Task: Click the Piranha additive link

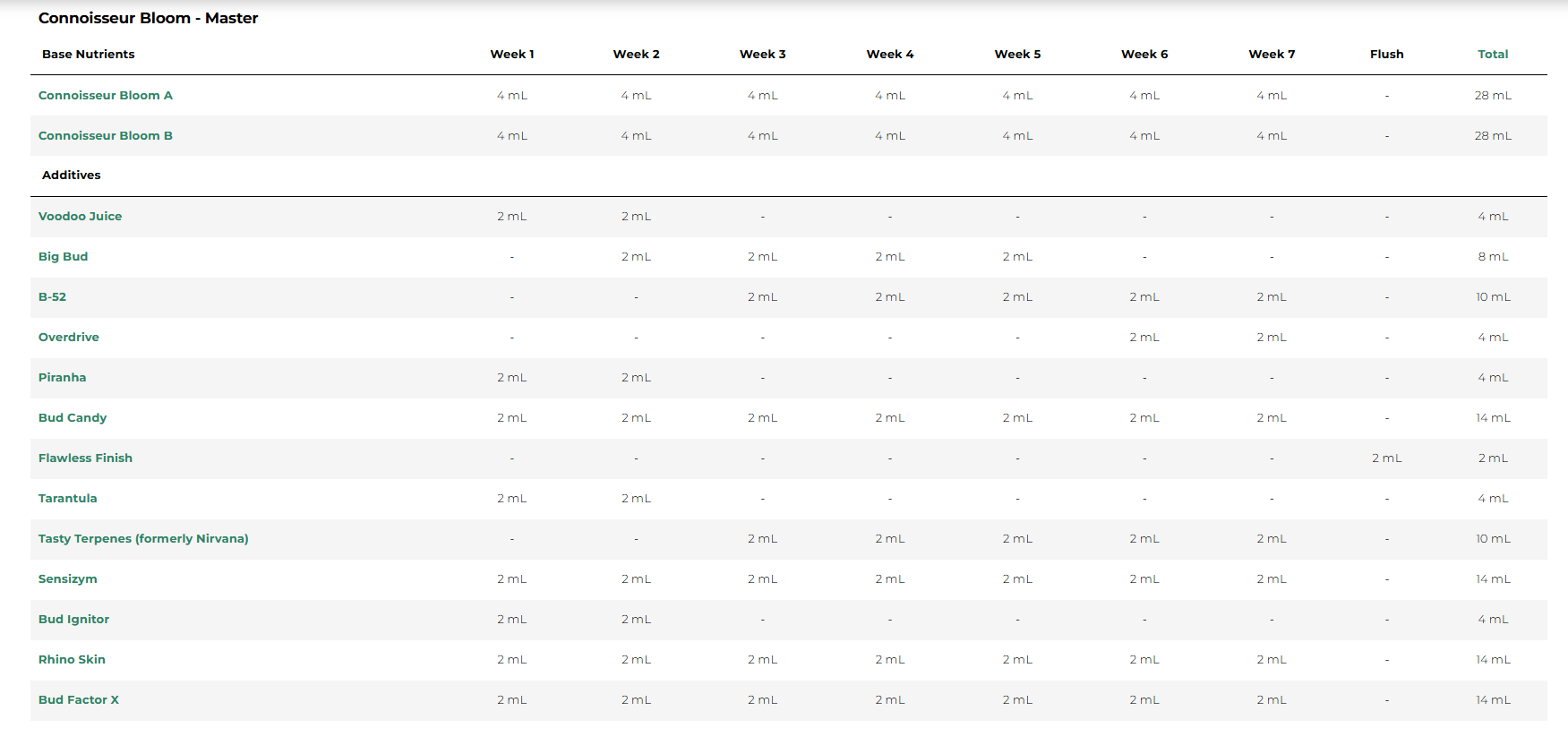Action: click(62, 378)
